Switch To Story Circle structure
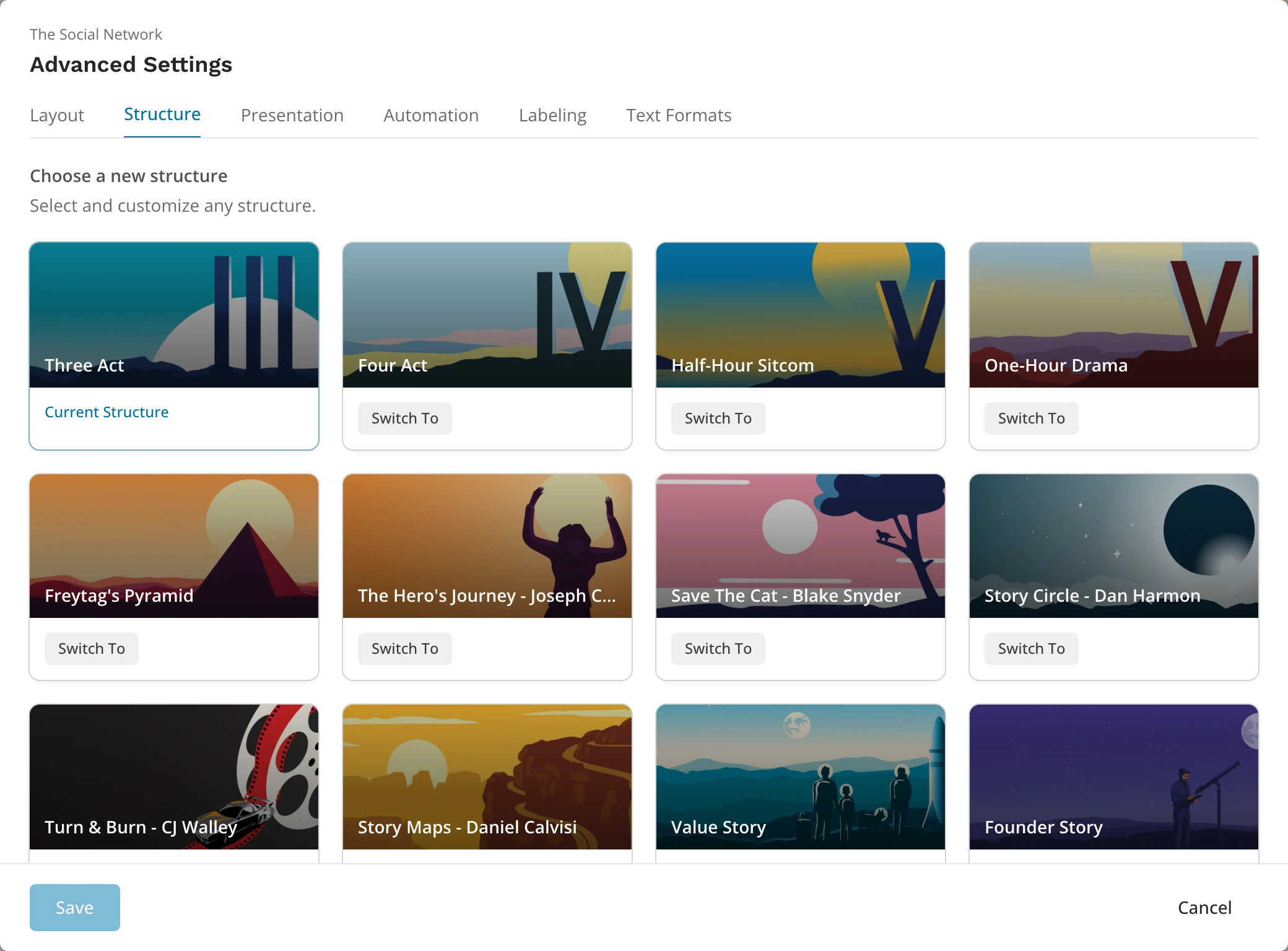This screenshot has height=951, width=1288. 1032,649
